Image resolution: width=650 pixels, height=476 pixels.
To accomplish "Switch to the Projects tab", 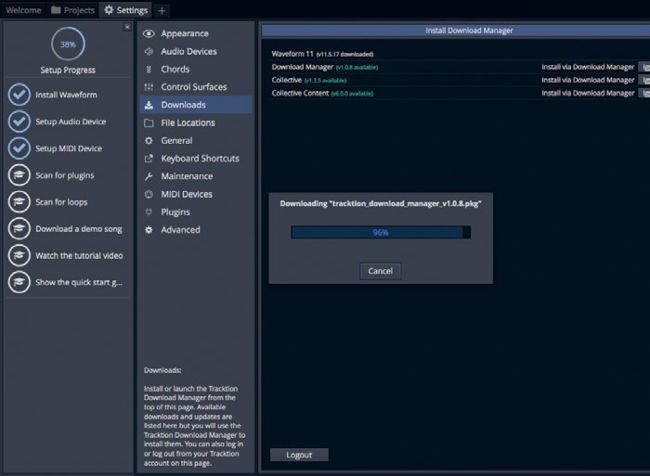I will point(73,10).
